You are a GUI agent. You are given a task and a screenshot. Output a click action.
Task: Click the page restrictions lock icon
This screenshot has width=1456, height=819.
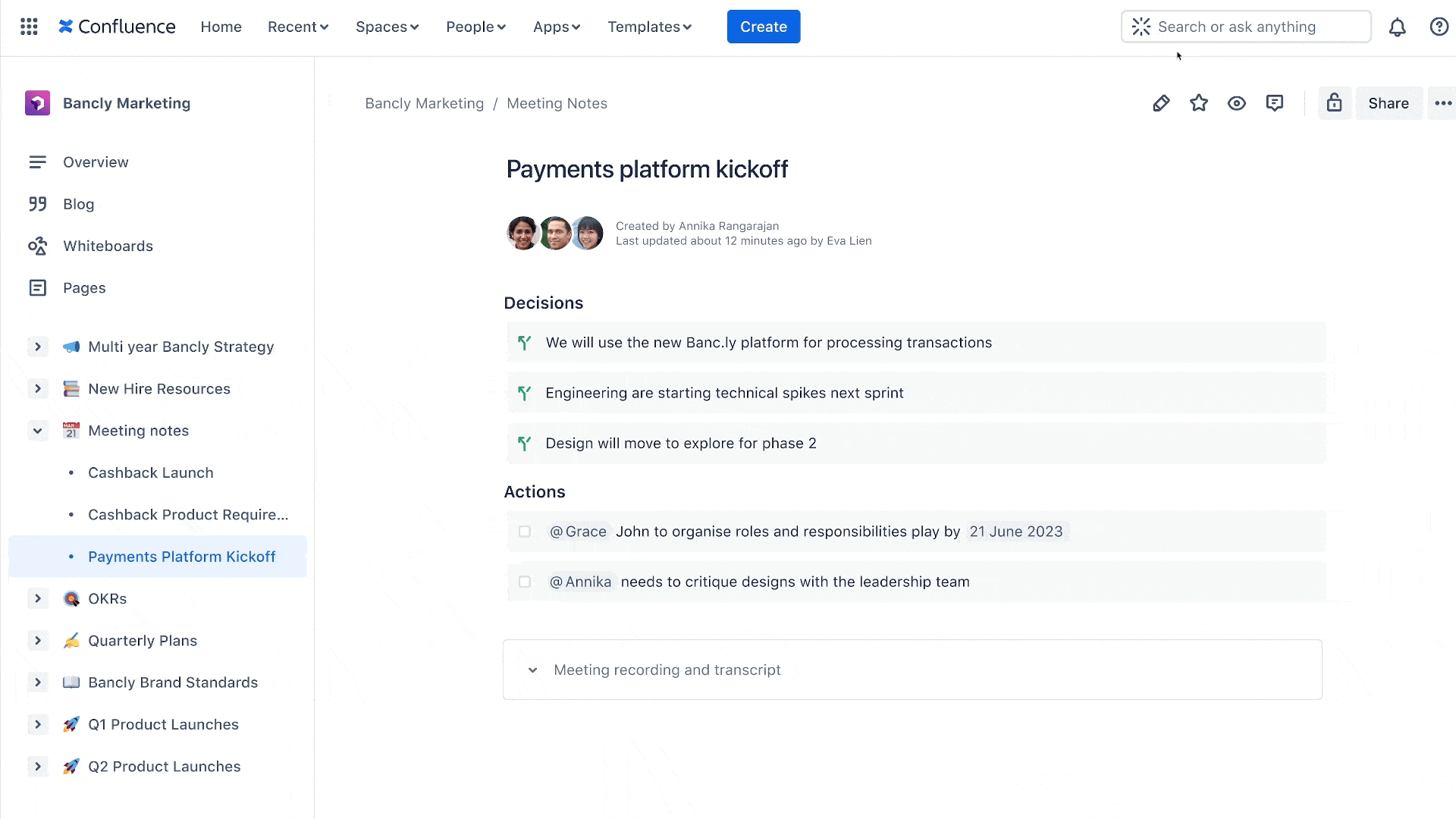(x=1335, y=103)
